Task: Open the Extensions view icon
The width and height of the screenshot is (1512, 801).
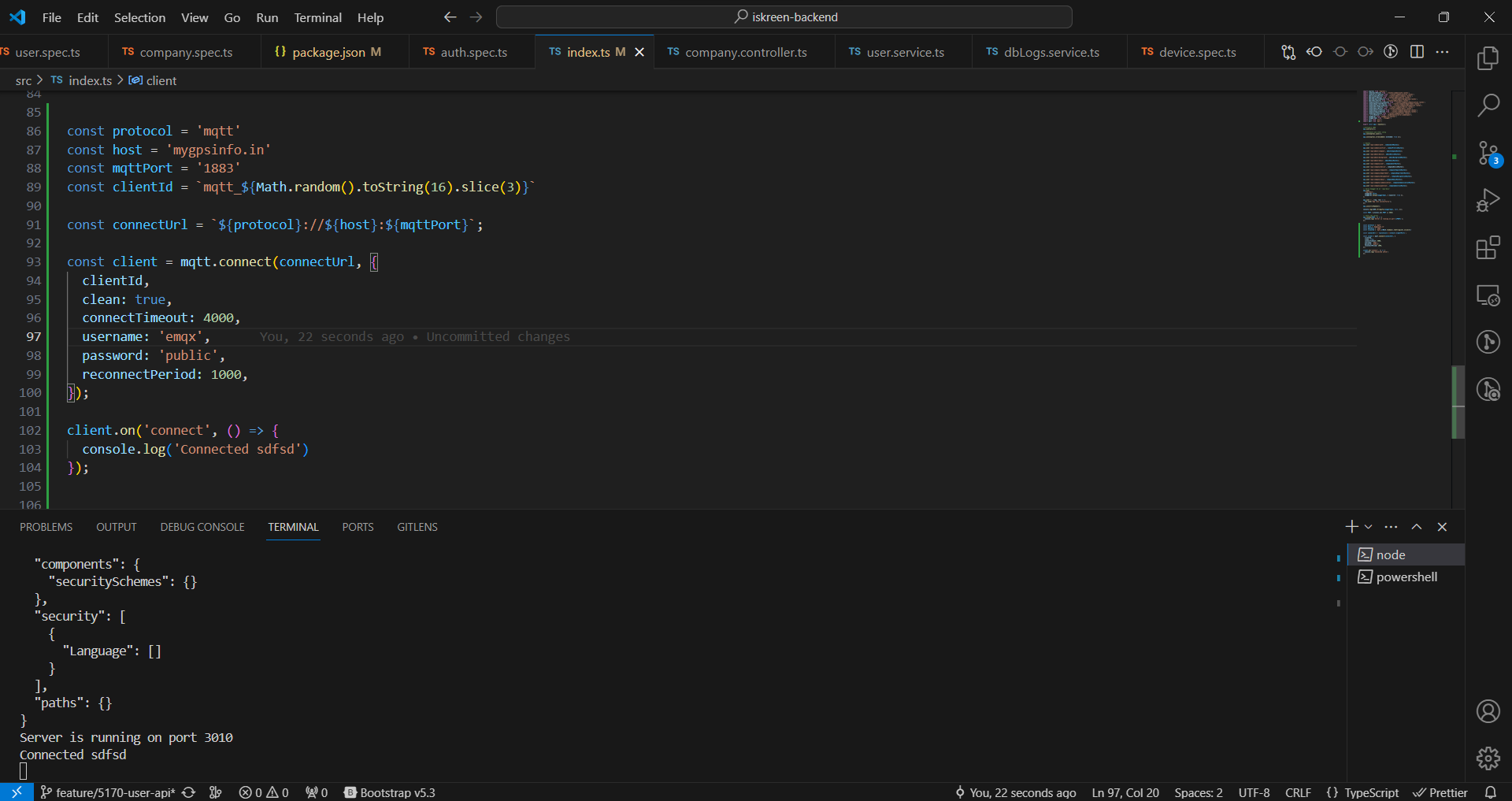Action: [x=1488, y=248]
